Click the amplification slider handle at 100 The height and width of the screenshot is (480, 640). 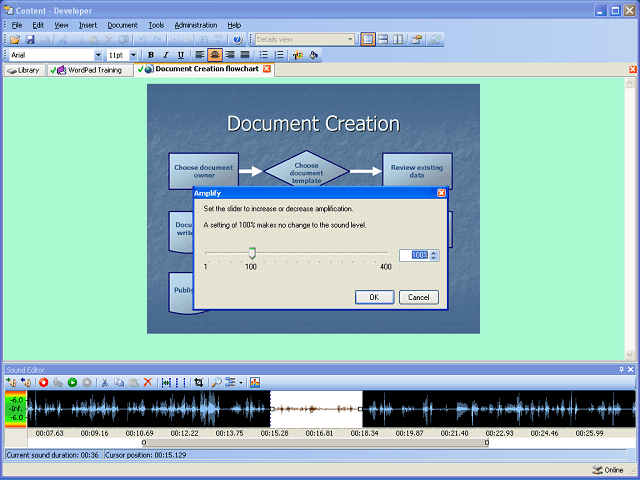[x=252, y=254]
